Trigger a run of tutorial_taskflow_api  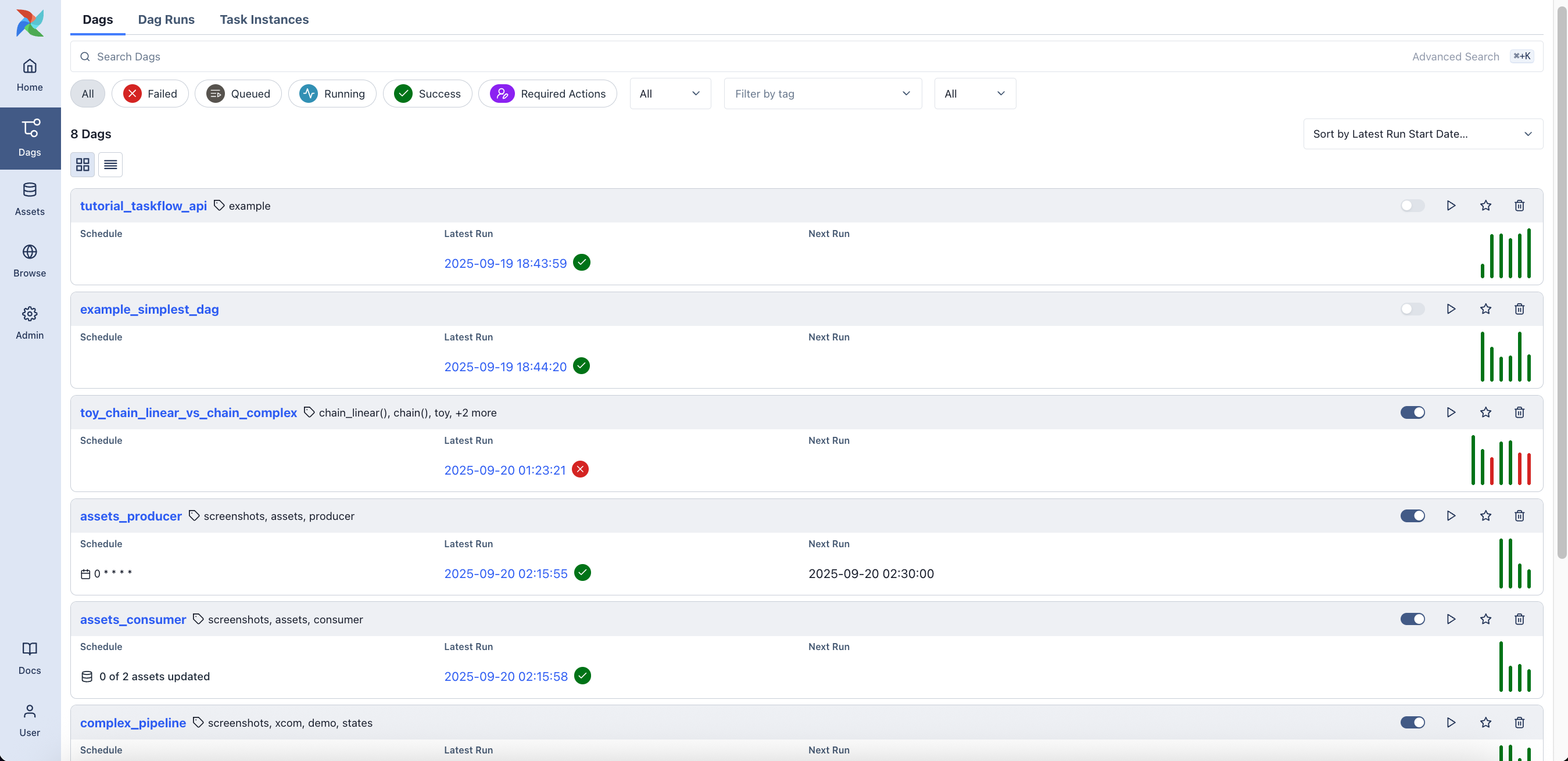point(1451,206)
